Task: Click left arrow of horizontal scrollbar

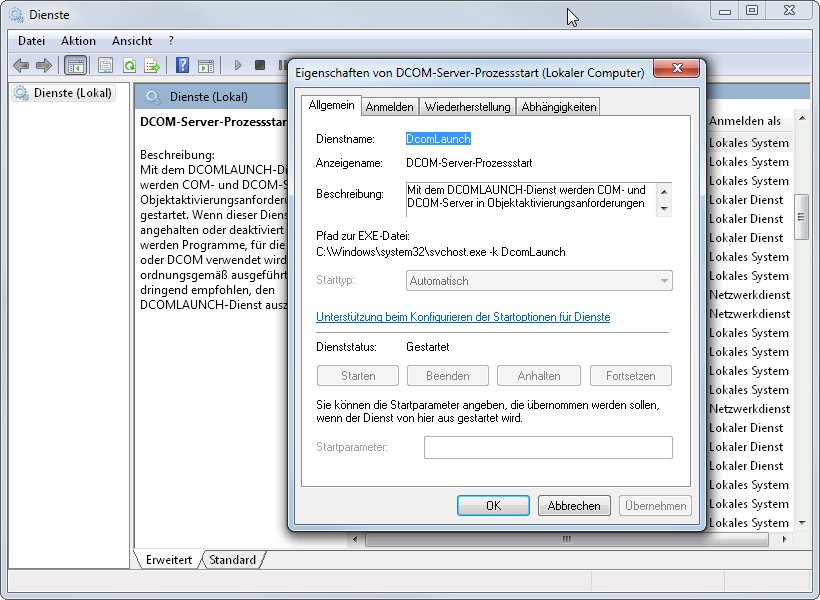Action: [355, 539]
